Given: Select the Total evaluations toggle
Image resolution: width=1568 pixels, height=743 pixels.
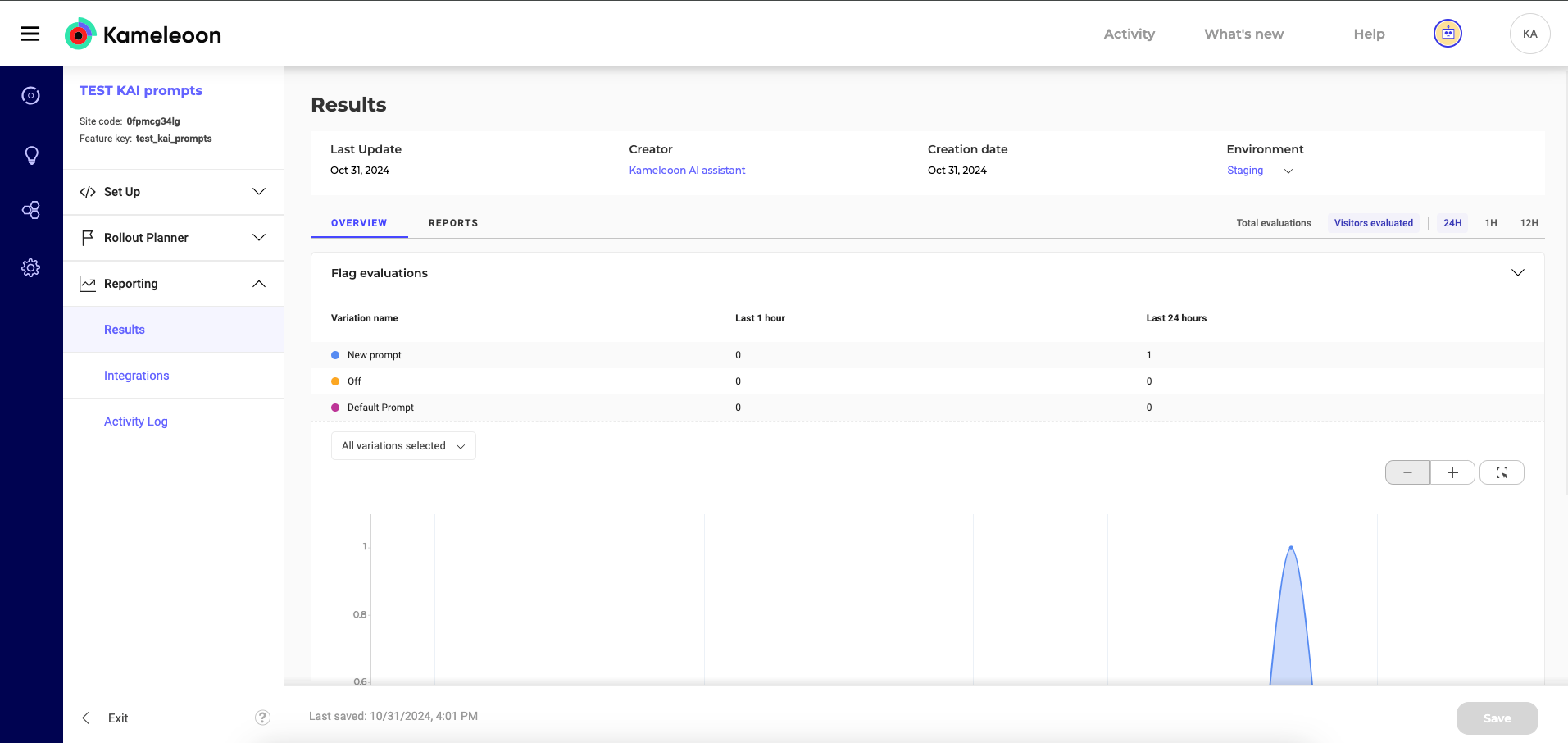Looking at the screenshot, I should pos(1274,223).
